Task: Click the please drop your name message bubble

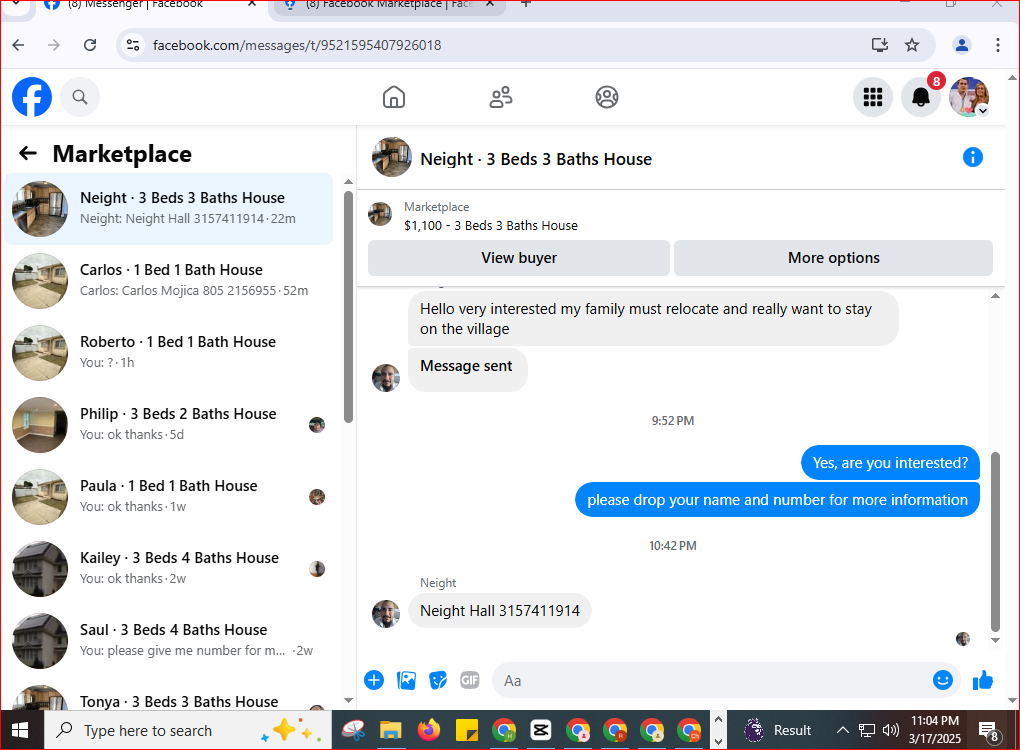Action: click(777, 500)
